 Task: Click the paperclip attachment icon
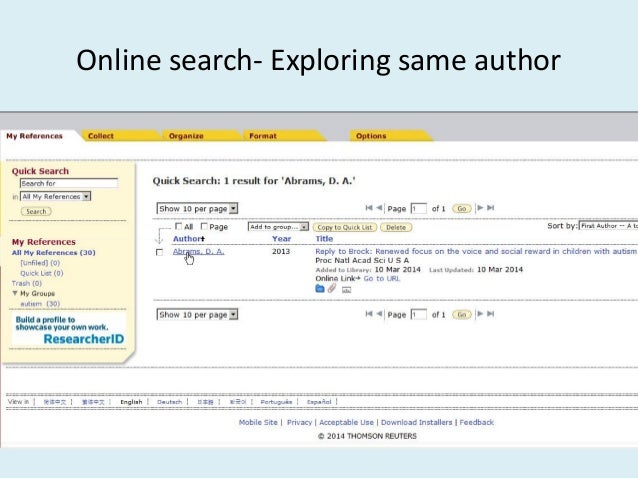(332, 289)
